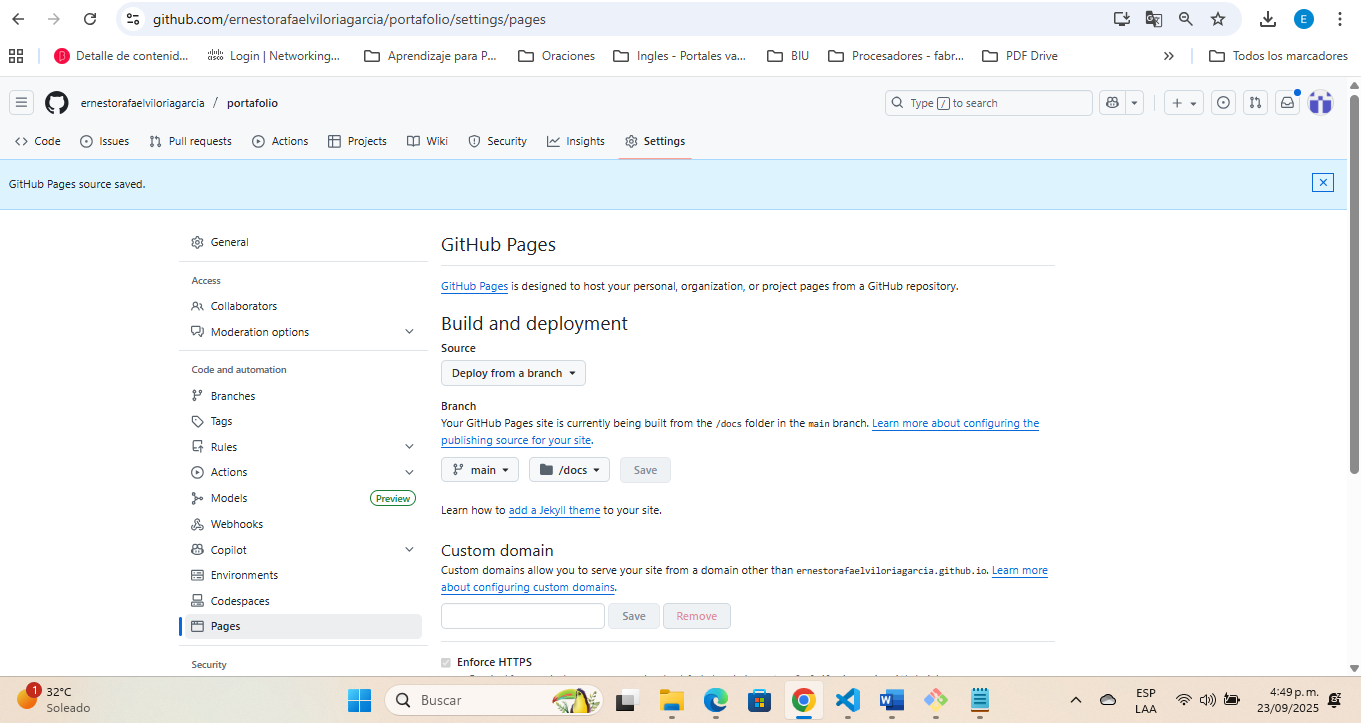Open the /docs folder dropdown
This screenshot has width=1361, height=723.
pos(569,470)
